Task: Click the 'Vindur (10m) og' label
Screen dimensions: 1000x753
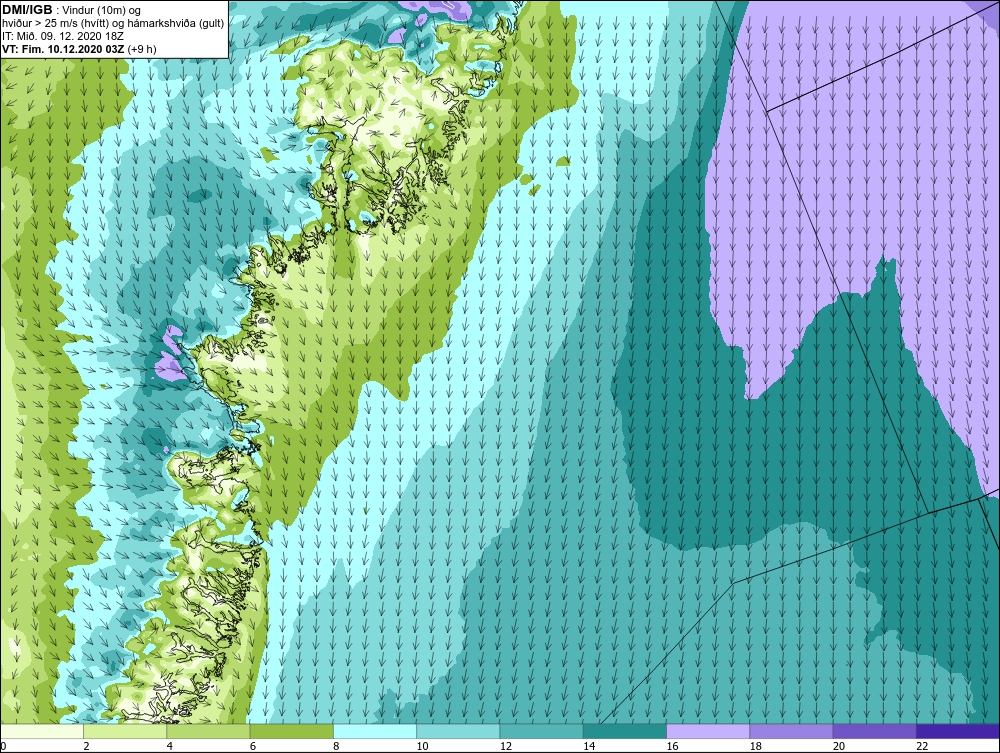Action: click(103, 11)
